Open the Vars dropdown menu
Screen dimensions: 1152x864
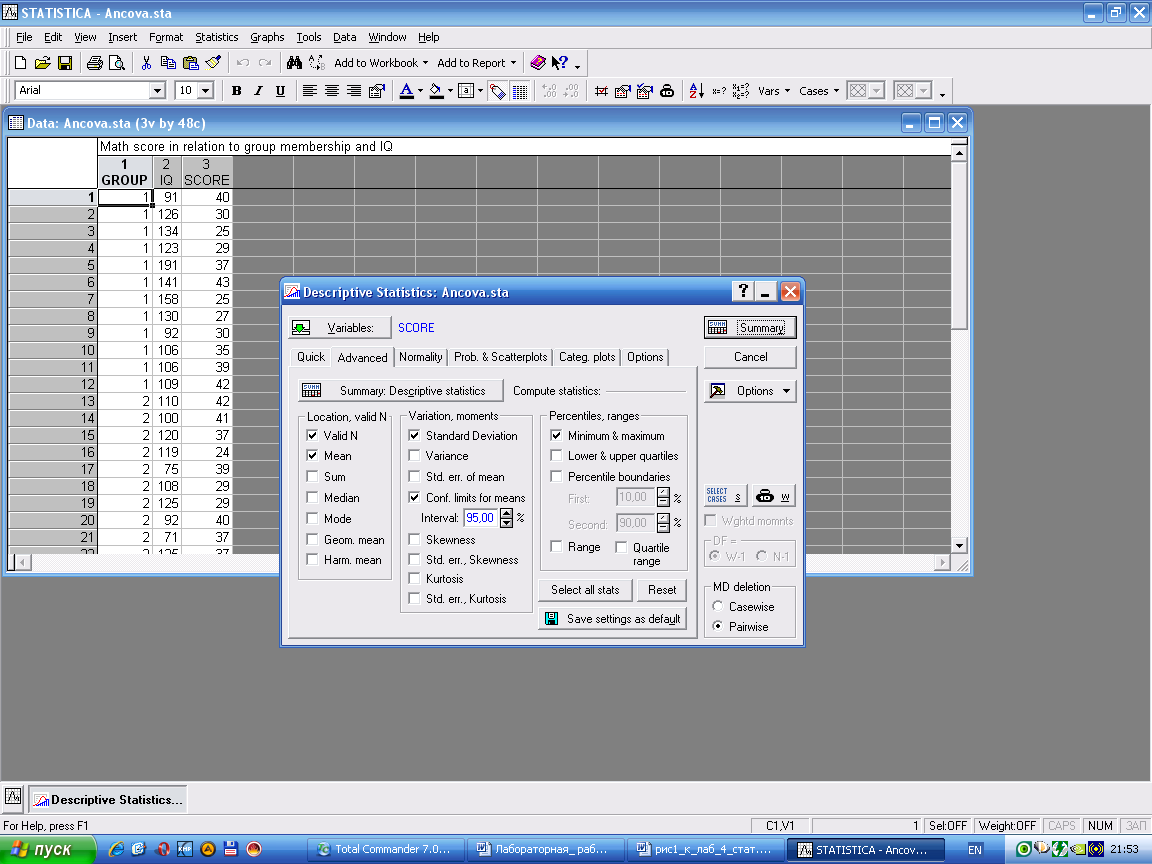774,91
